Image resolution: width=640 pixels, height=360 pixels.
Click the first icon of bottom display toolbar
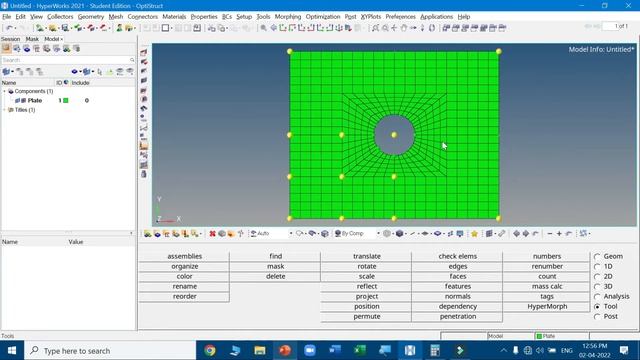pyautogui.click(x=147, y=233)
